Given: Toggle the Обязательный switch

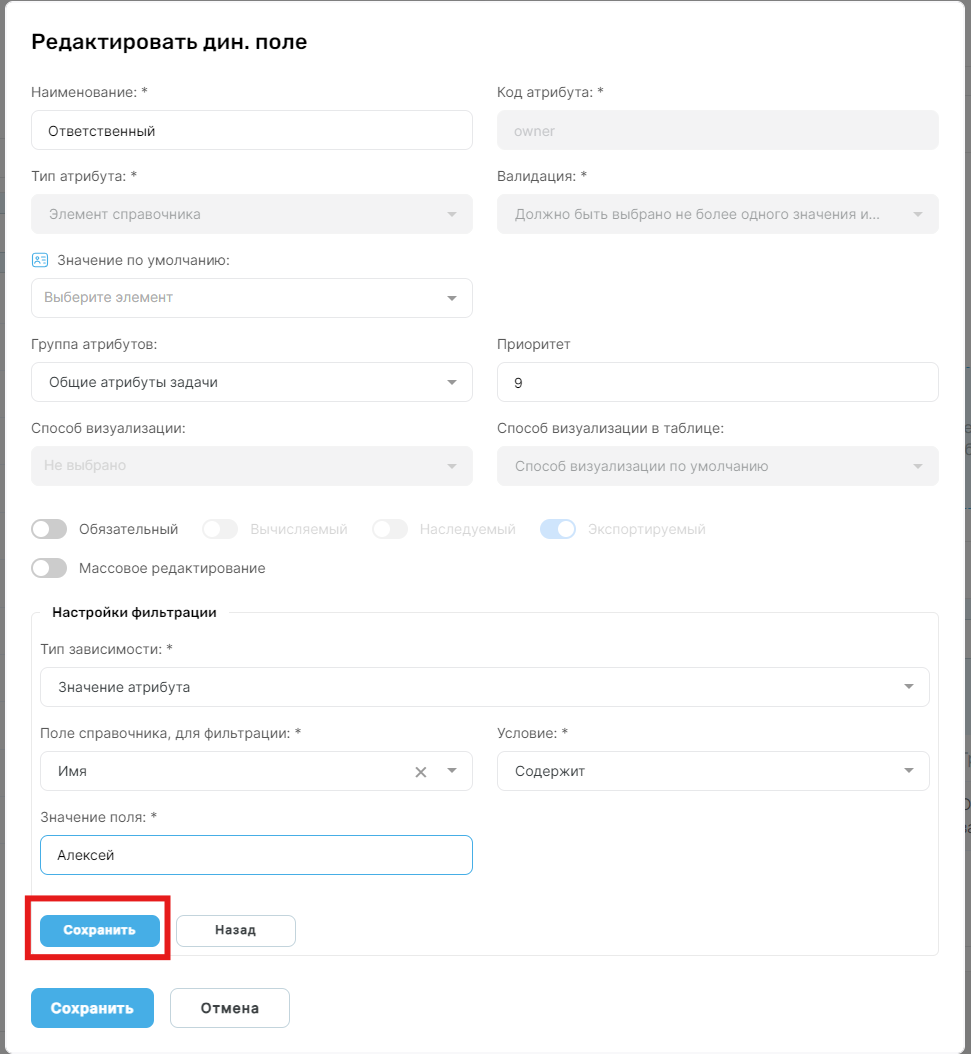Looking at the screenshot, I should (49, 529).
